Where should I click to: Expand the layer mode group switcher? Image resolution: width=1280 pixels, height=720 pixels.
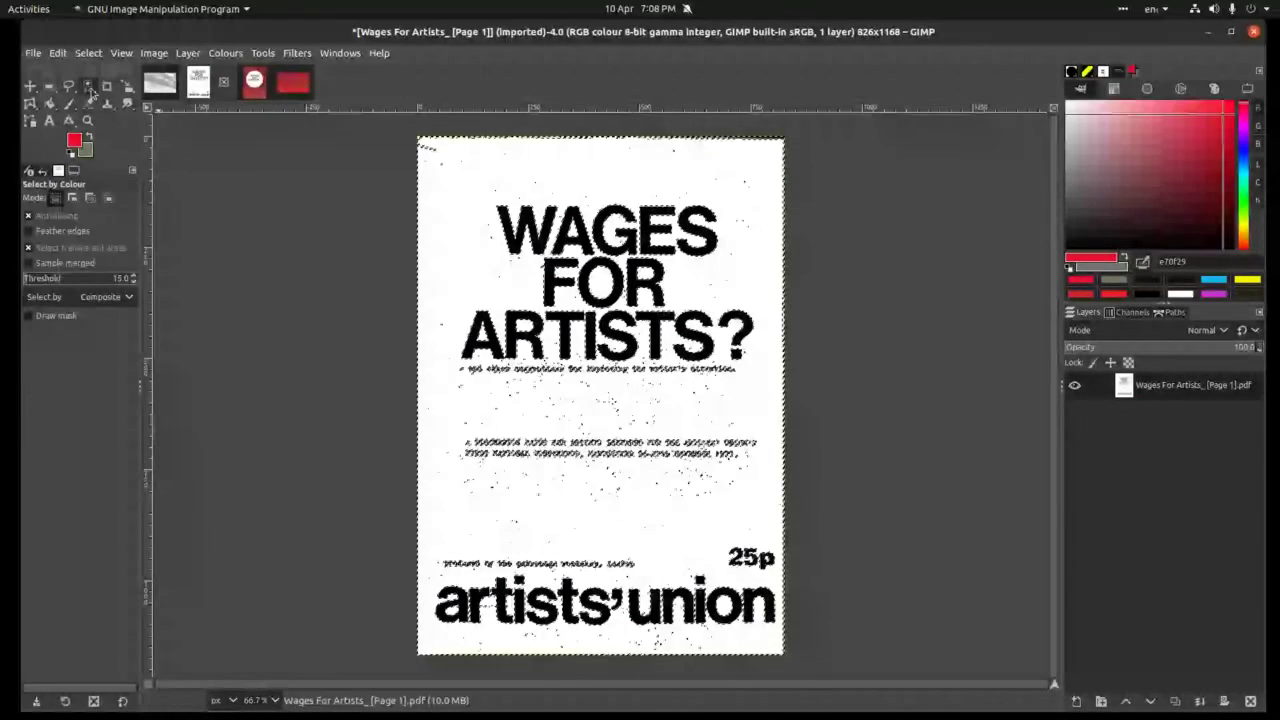coord(1247,330)
